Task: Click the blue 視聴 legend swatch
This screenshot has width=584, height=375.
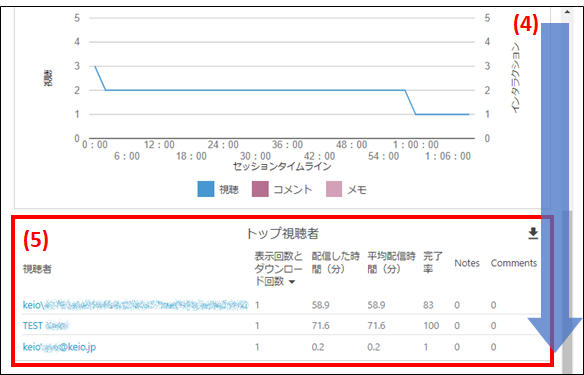Action: pyautogui.click(x=206, y=189)
